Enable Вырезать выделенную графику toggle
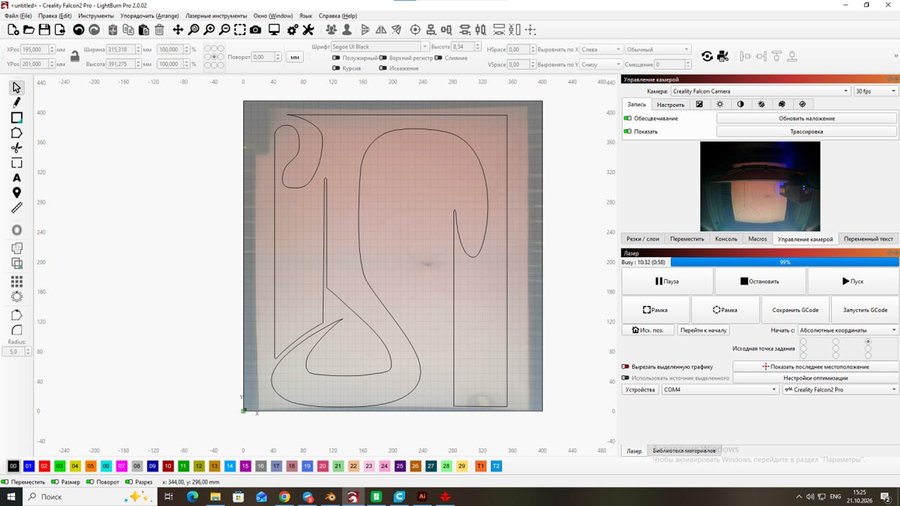900x506 pixels. (625, 367)
